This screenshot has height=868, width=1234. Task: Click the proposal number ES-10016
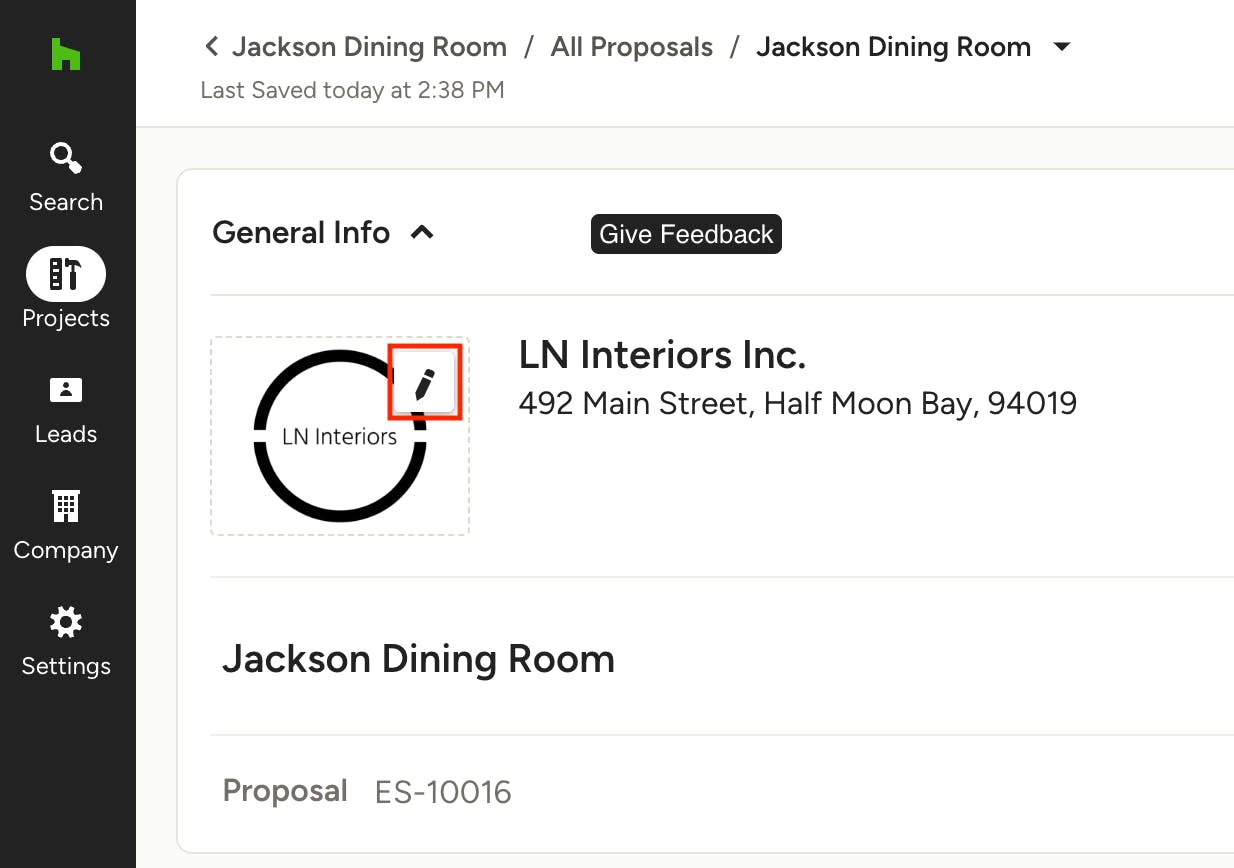443,792
